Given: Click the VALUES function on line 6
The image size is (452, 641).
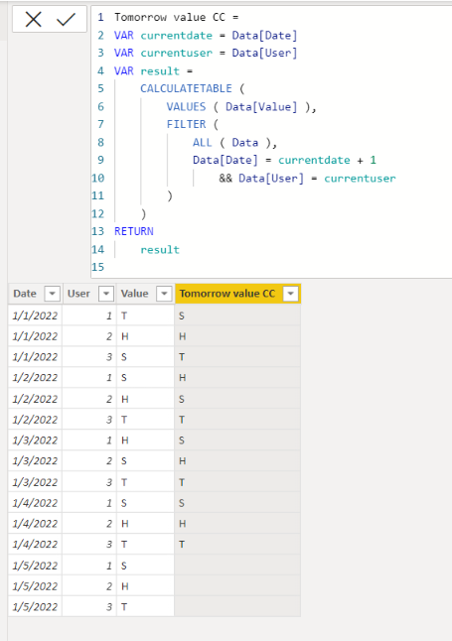Looking at the screenshot, I should [186, 107].
